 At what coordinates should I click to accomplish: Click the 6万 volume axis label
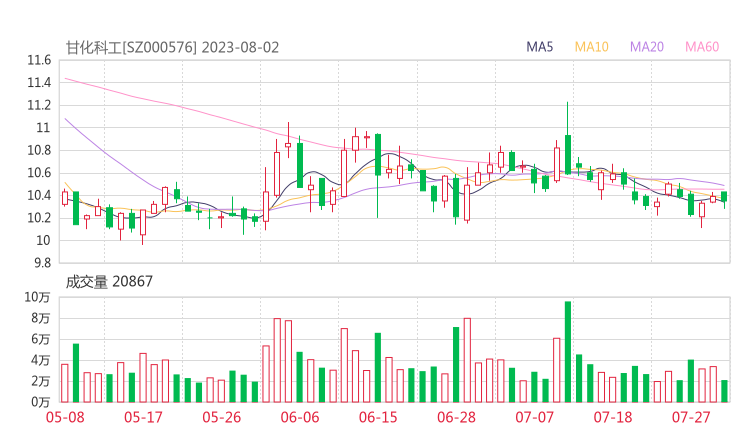(41, 339)
